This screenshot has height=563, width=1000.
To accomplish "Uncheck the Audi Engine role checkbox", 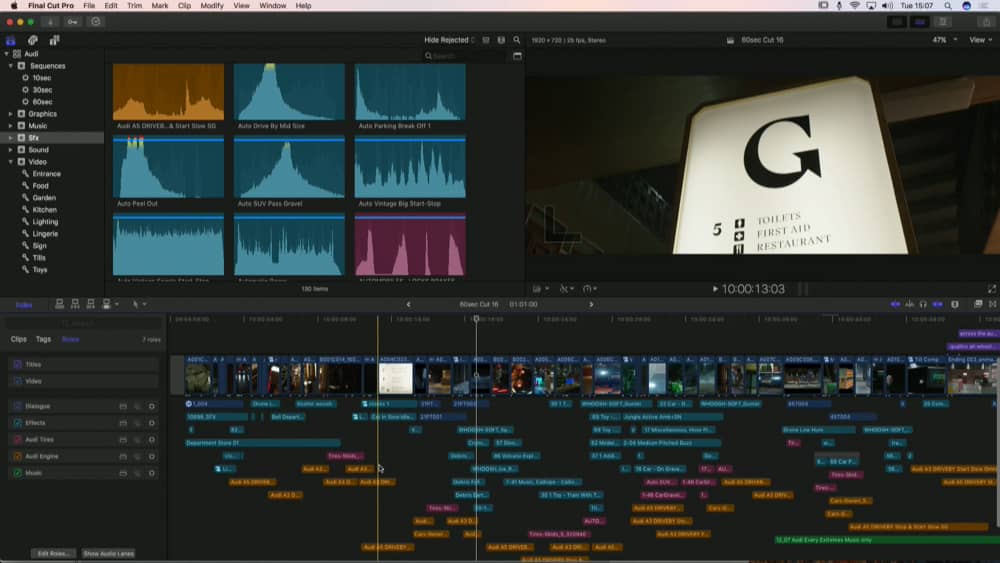I will tap(17, 457).
